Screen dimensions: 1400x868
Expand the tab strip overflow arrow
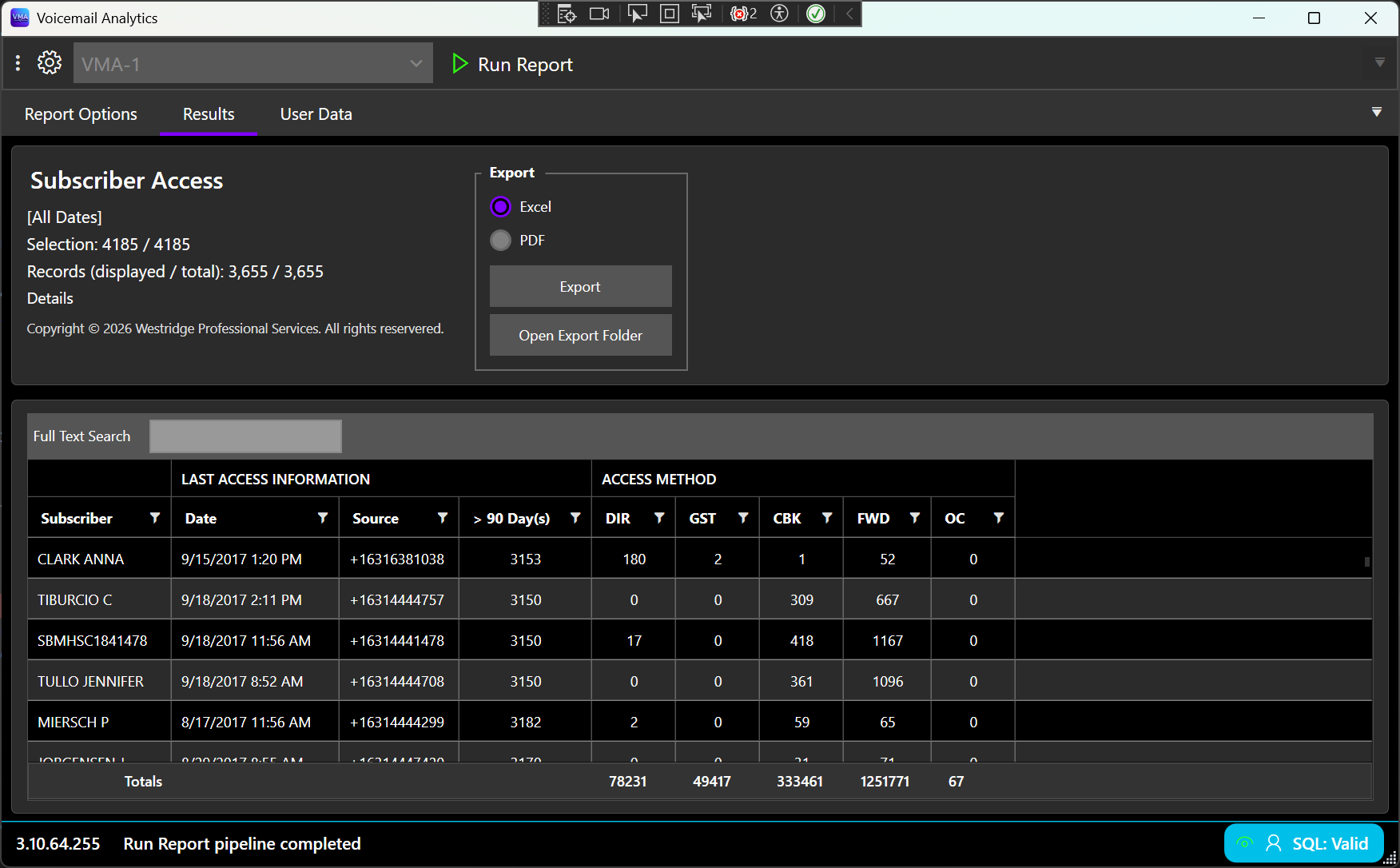click(1377, 112)
